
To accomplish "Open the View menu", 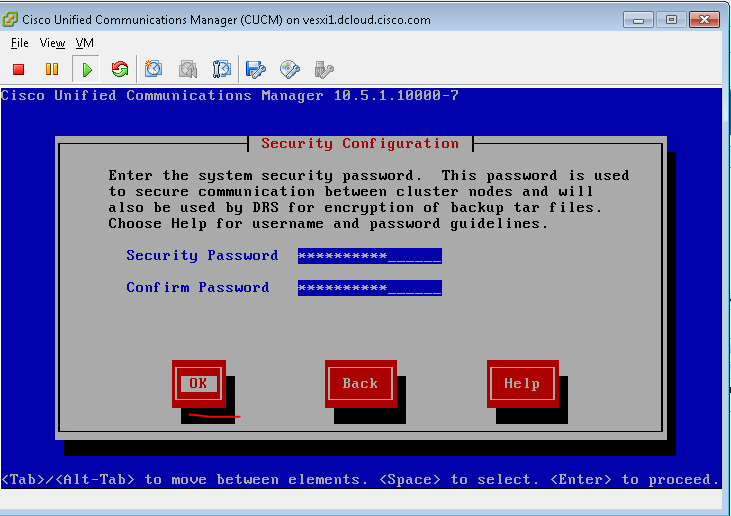I will 52,43.
